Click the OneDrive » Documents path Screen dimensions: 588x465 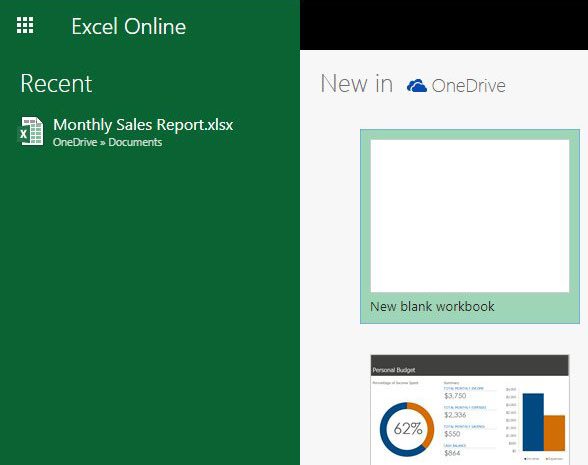[108, 142]
